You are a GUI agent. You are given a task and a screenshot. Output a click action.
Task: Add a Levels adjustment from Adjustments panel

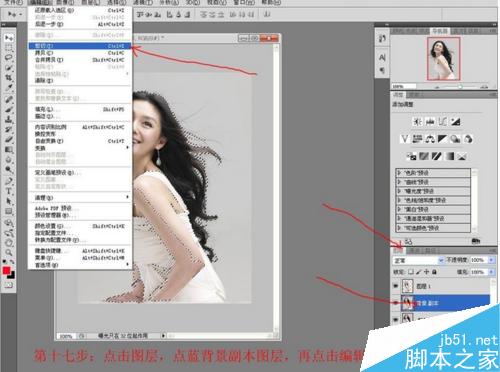[x=430, y=122]
